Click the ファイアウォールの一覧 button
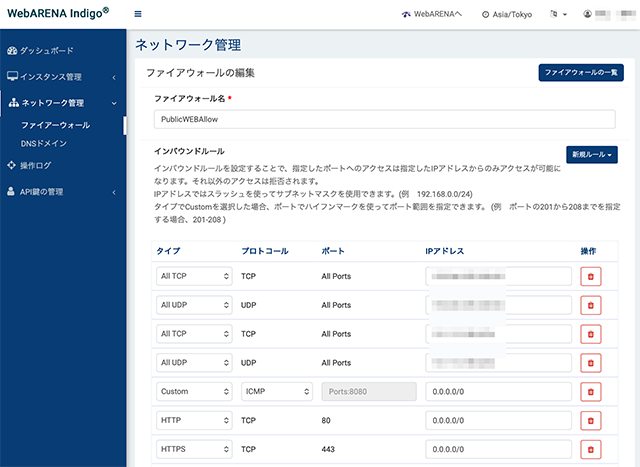 [581, 73]
